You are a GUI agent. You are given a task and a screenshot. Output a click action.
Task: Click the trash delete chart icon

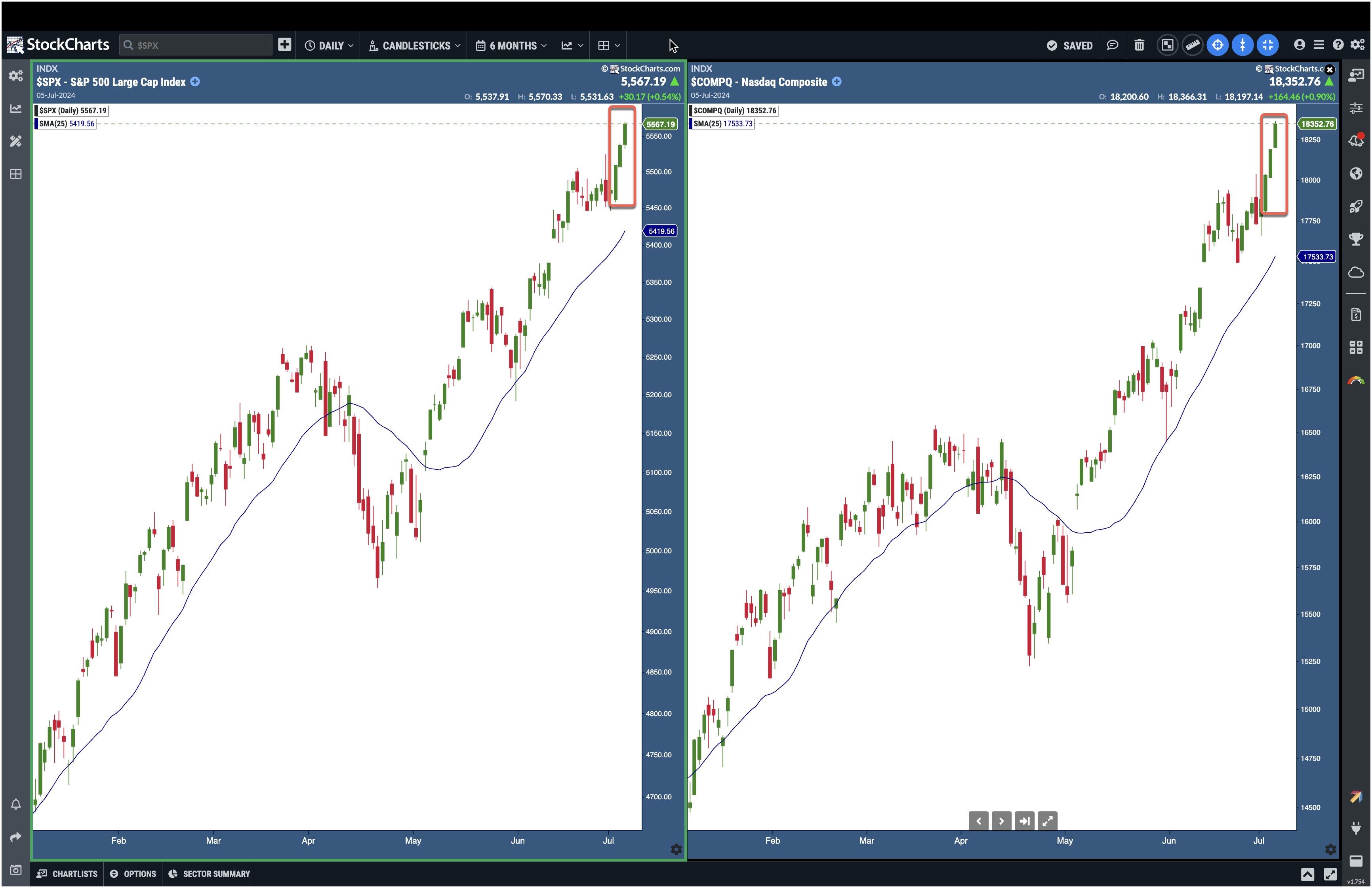point(1139,45)
